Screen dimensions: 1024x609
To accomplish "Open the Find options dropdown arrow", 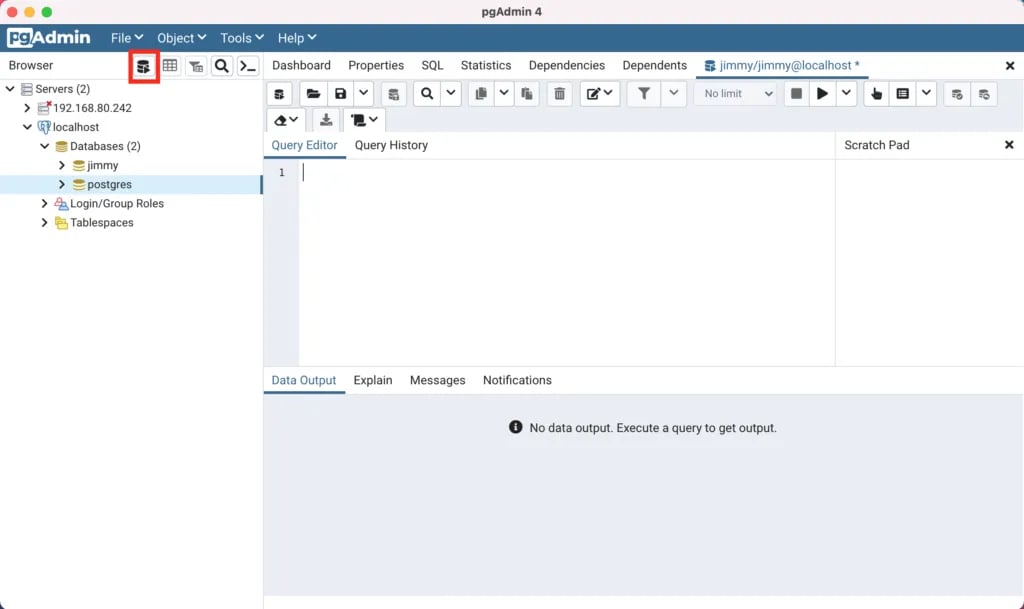I will (451, 94).
